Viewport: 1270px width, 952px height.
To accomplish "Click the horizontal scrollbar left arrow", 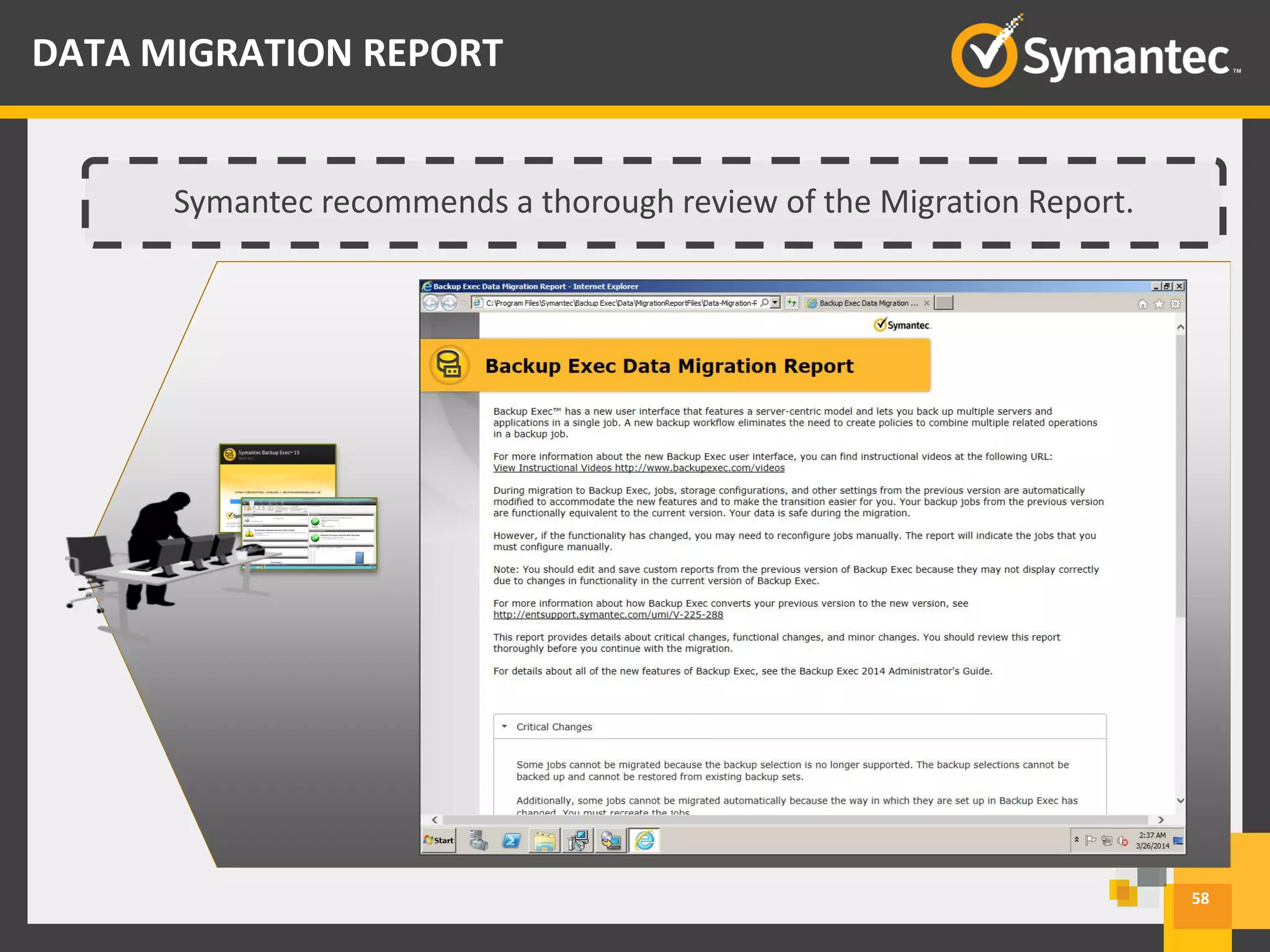I will coord(435,819).
